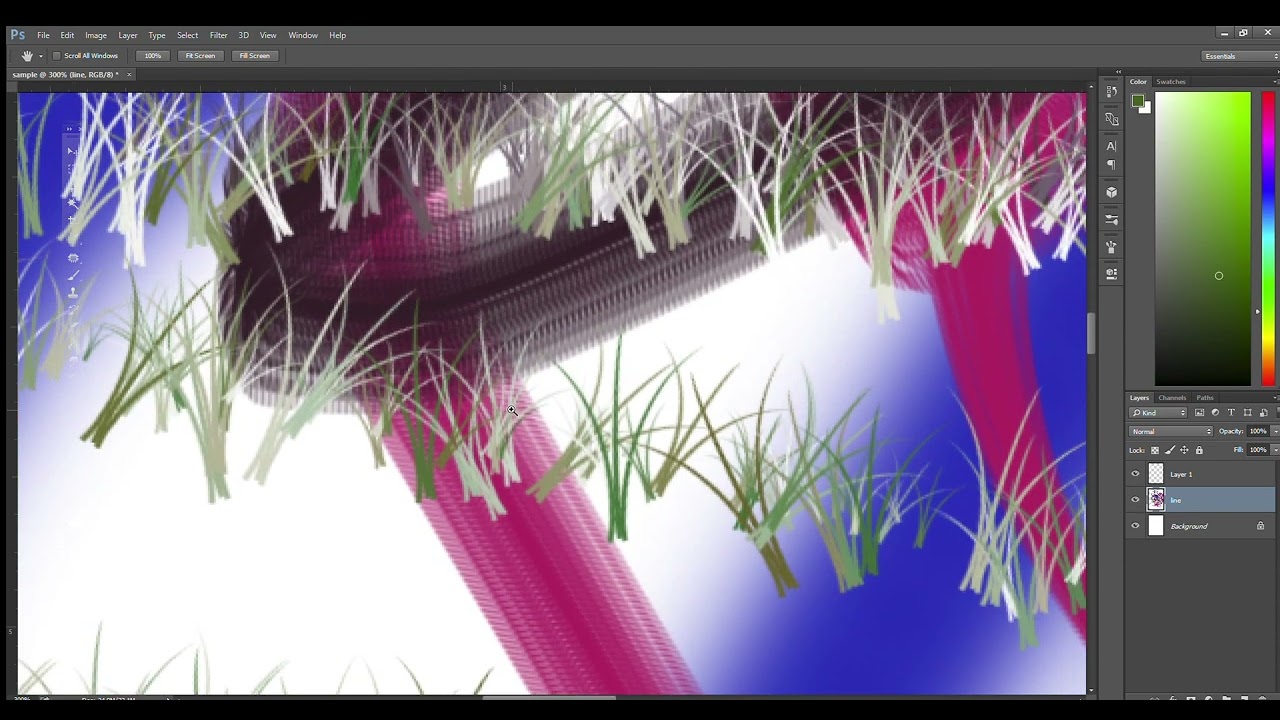Open the Tool Presets panel icon
The height and width of the screenshot is (720, 1280).
point(1111,246)
